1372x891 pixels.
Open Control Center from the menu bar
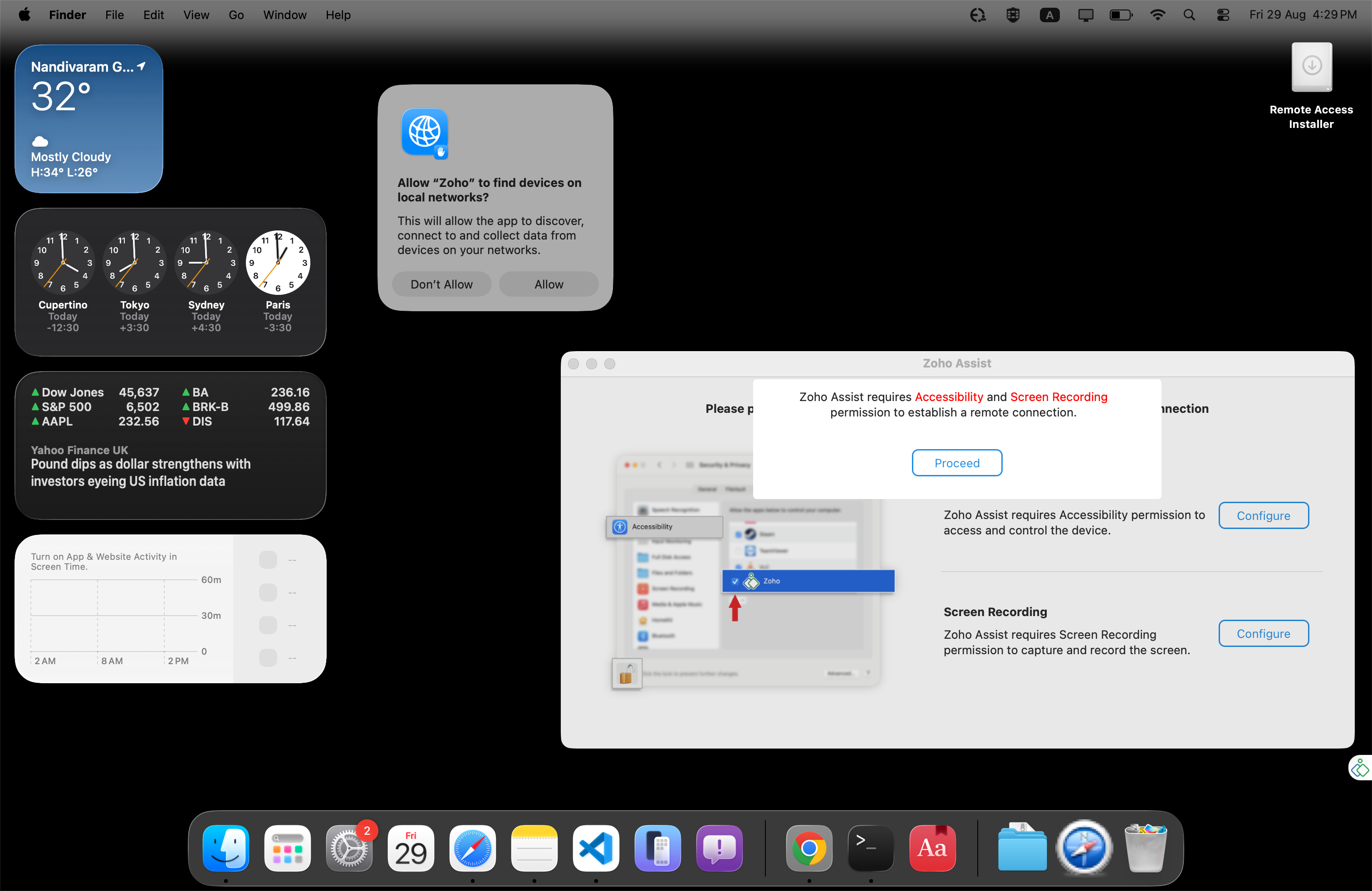(1223, 15)
